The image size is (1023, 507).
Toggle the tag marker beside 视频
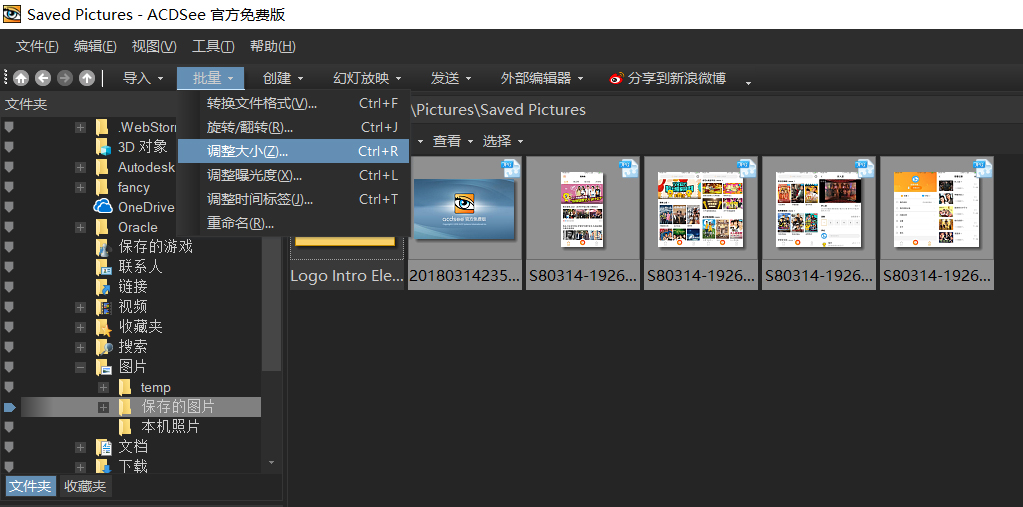(x=9, y=307)
